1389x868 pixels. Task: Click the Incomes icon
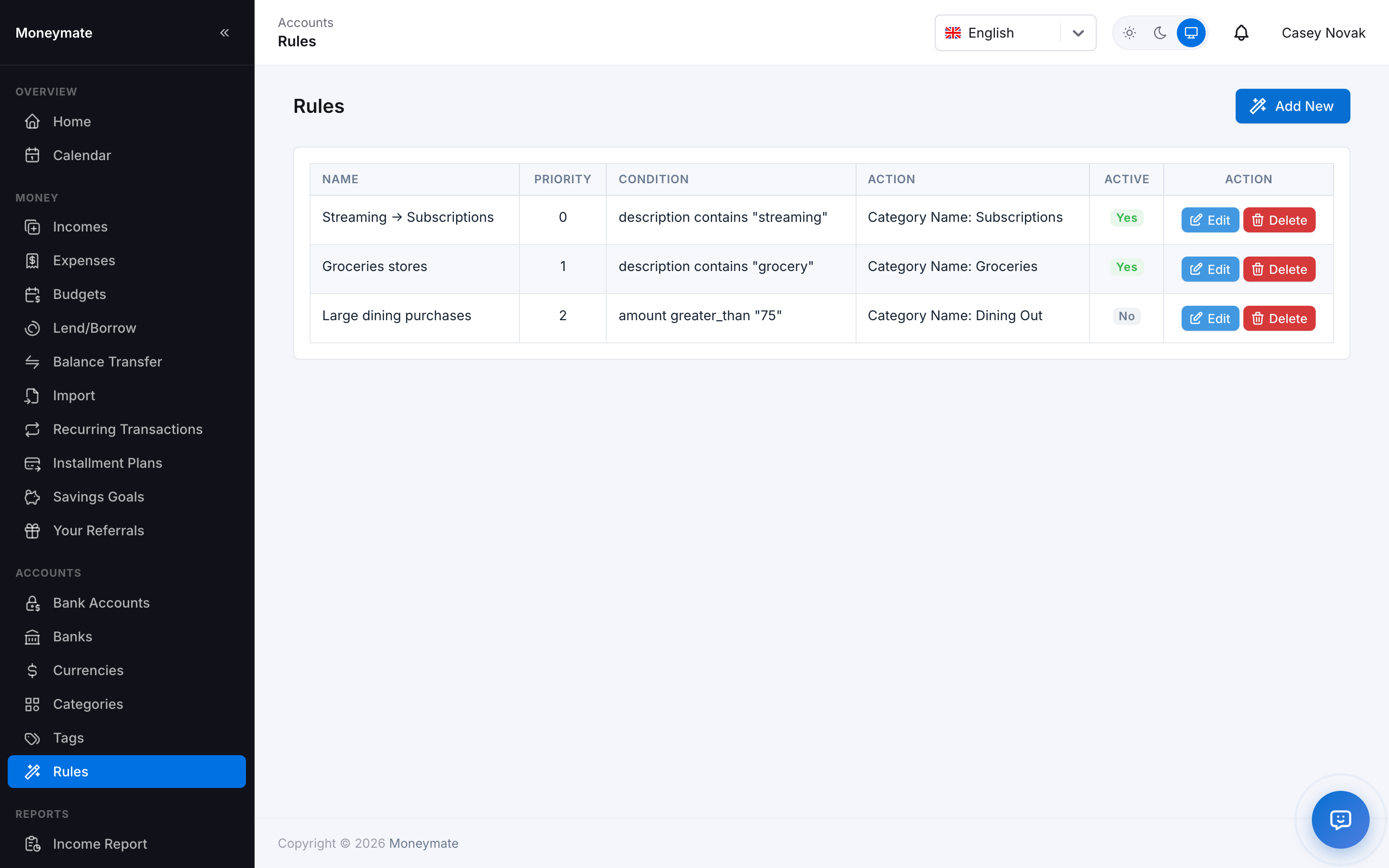pos(33,227)
